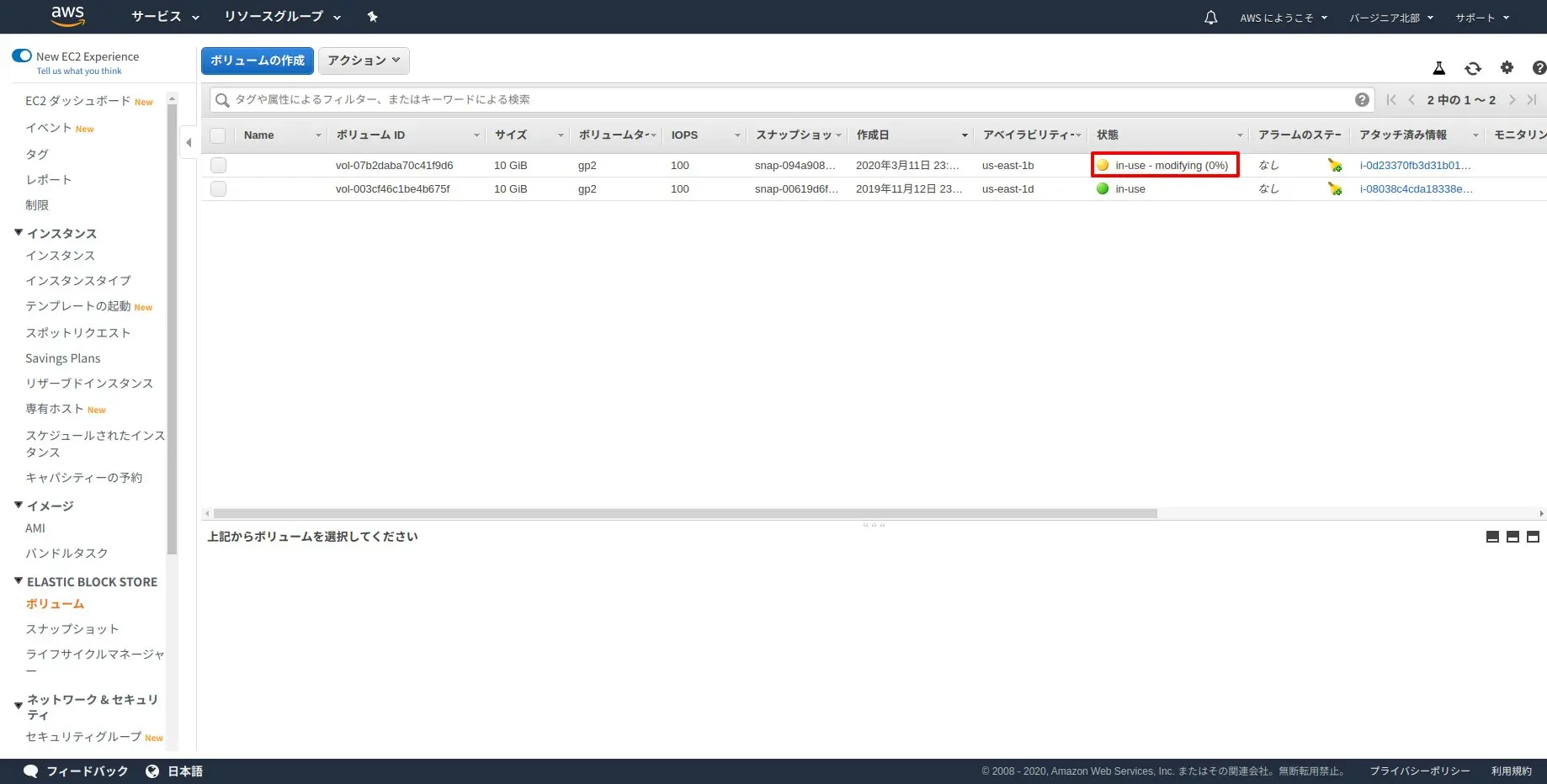
Task: Open 利用規約 footer link
Action: [1512, 771]
